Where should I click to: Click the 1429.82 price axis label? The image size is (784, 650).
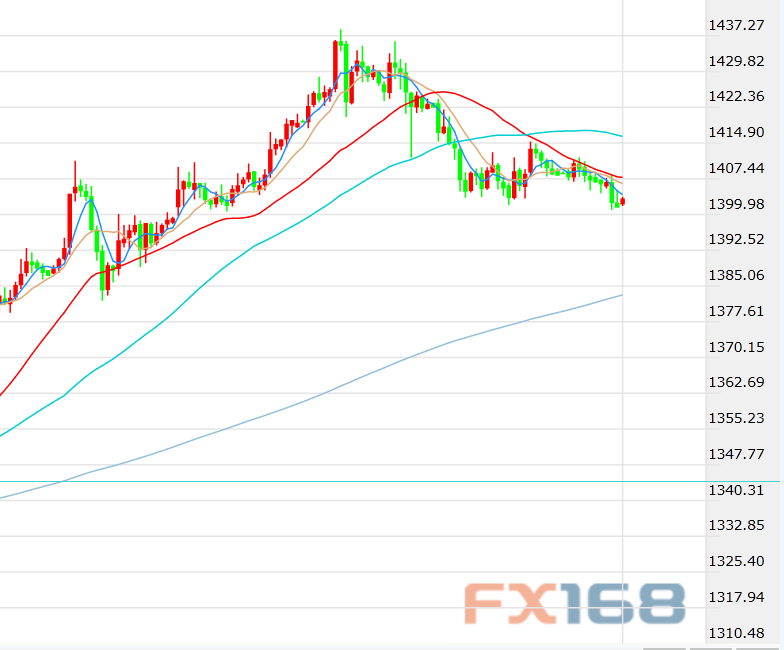click(735, 61)
